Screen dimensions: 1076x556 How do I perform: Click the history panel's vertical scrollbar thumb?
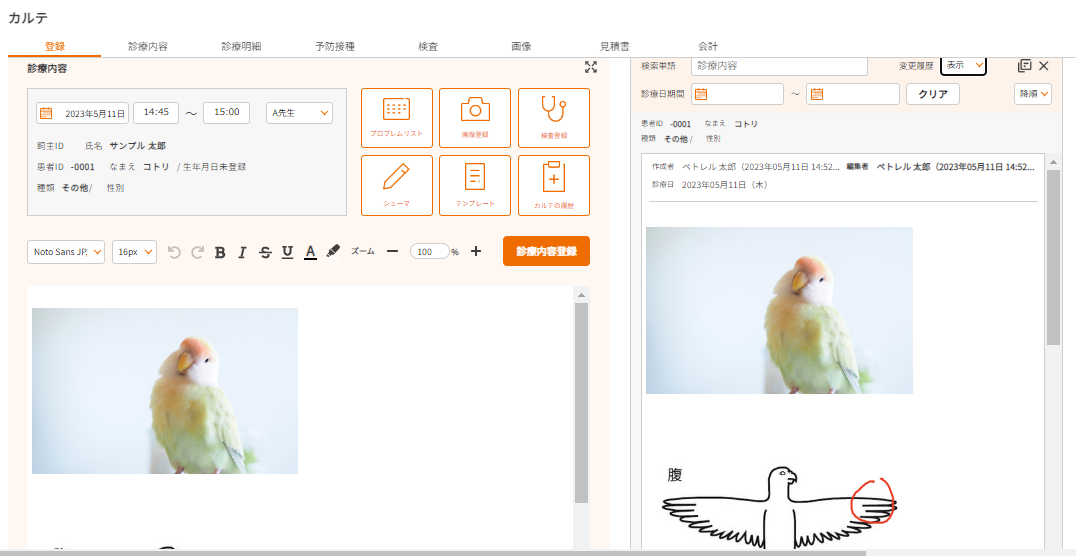[1053, 257]
